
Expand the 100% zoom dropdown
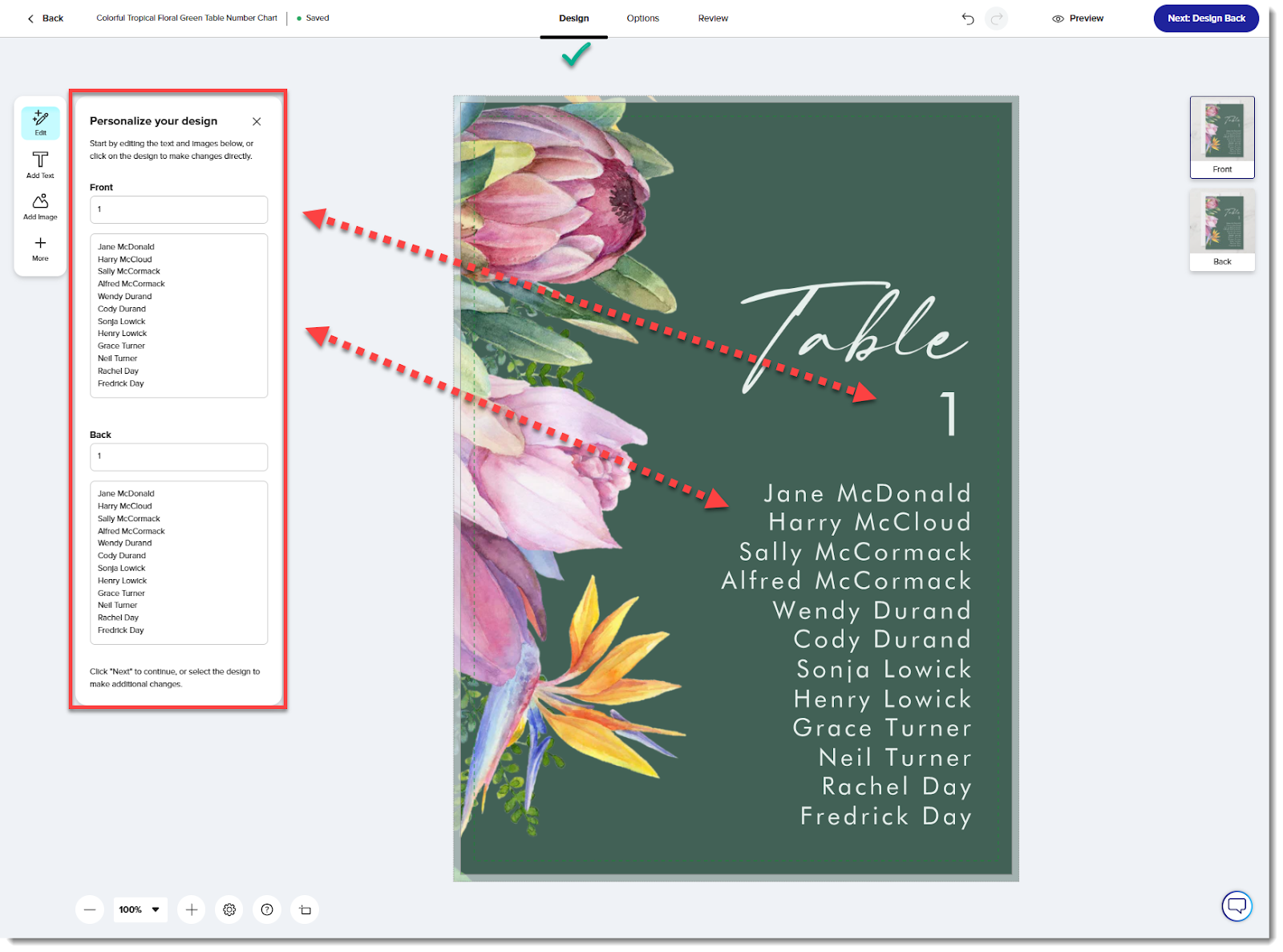click(x=140, y=909)
